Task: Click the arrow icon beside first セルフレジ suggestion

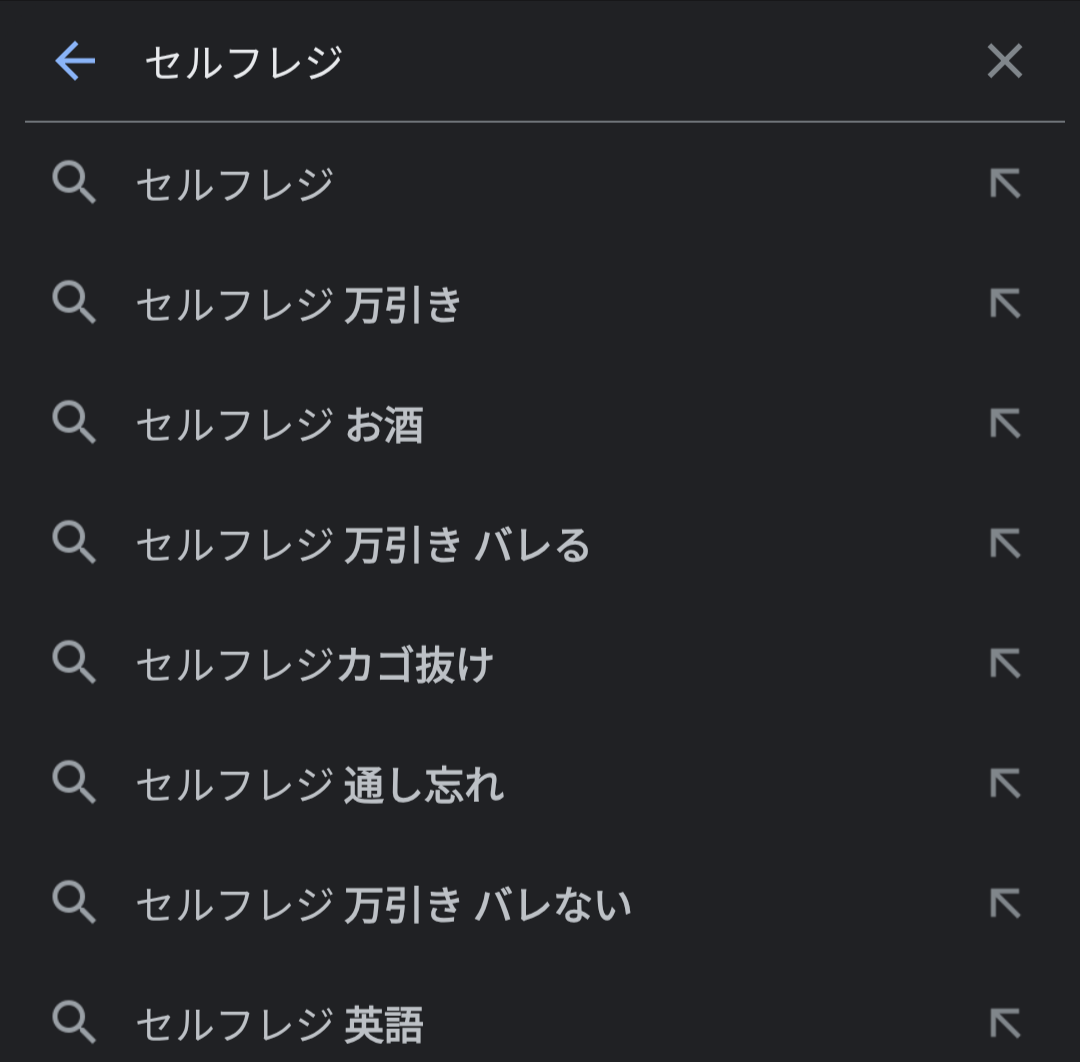Action: coord(1004,184)
